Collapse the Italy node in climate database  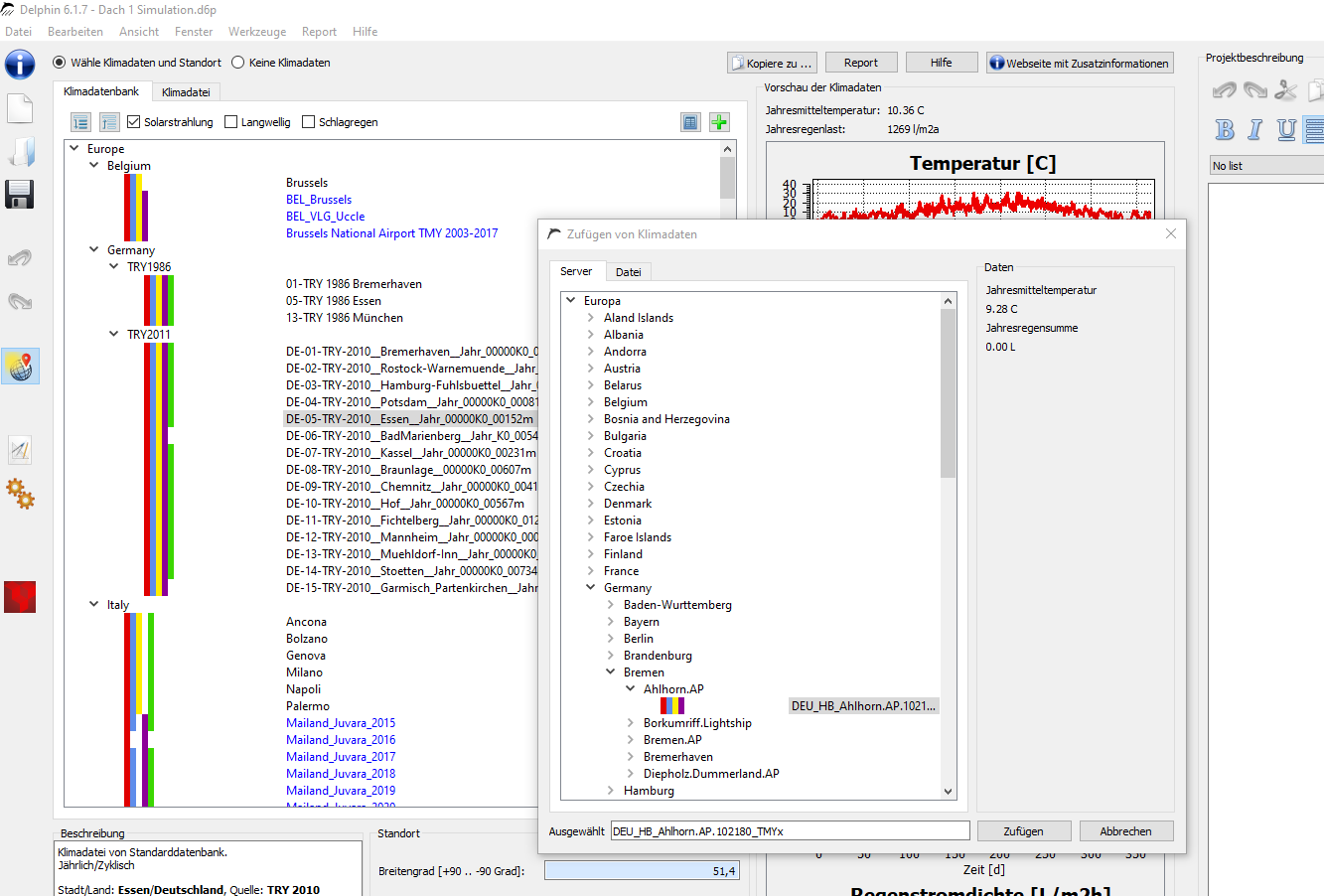94,605
